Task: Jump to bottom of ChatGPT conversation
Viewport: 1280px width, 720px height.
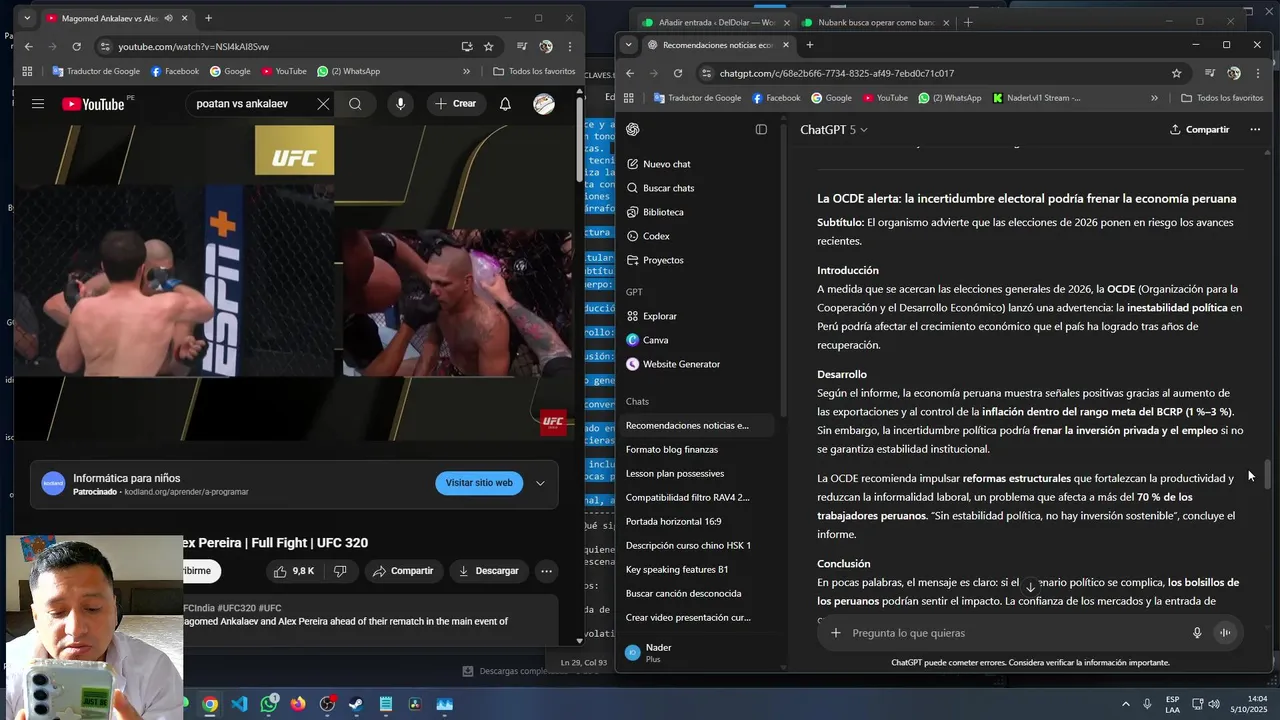Action: tap(1030, 587)
